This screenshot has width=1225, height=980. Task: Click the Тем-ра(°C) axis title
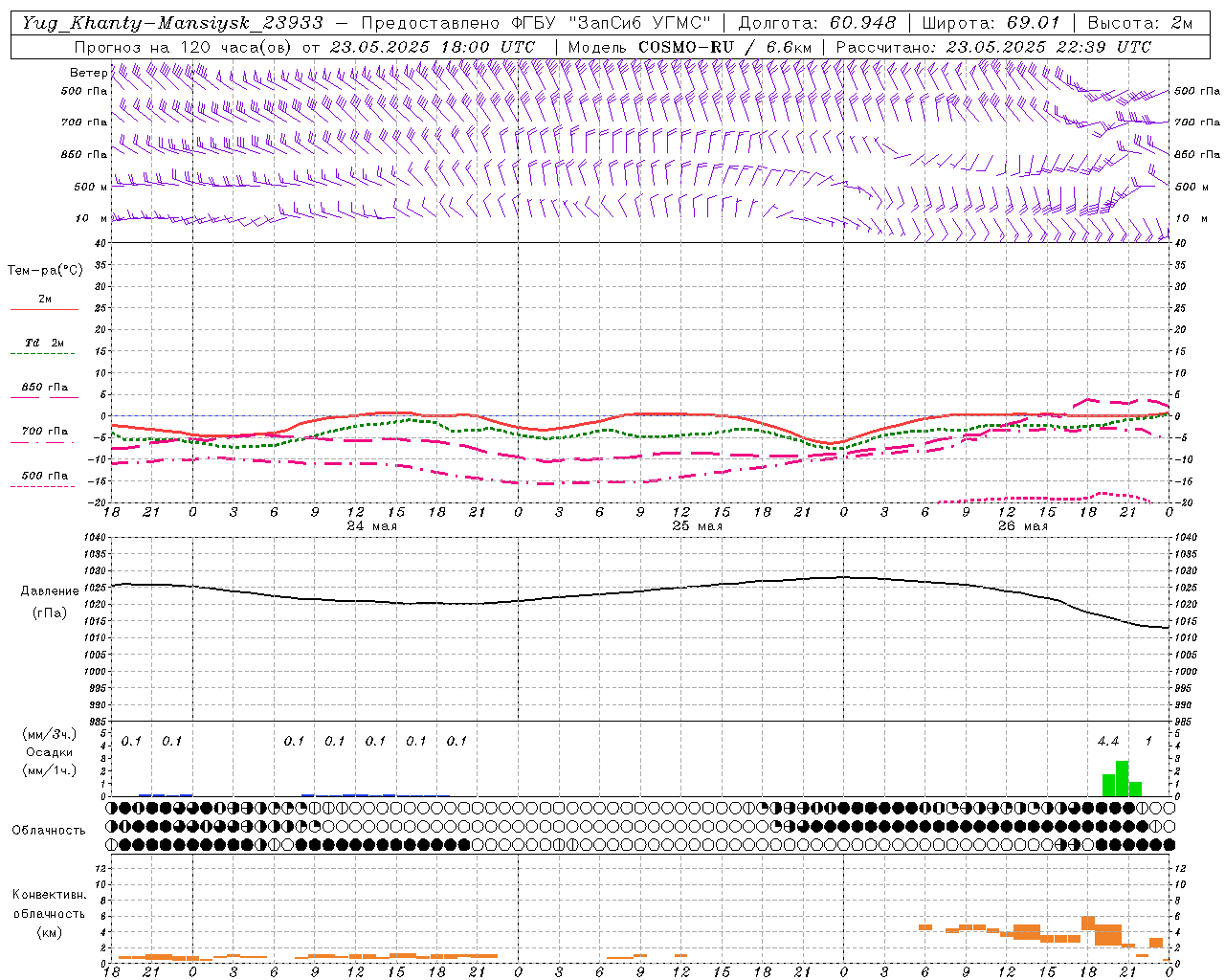pos(45,271)
